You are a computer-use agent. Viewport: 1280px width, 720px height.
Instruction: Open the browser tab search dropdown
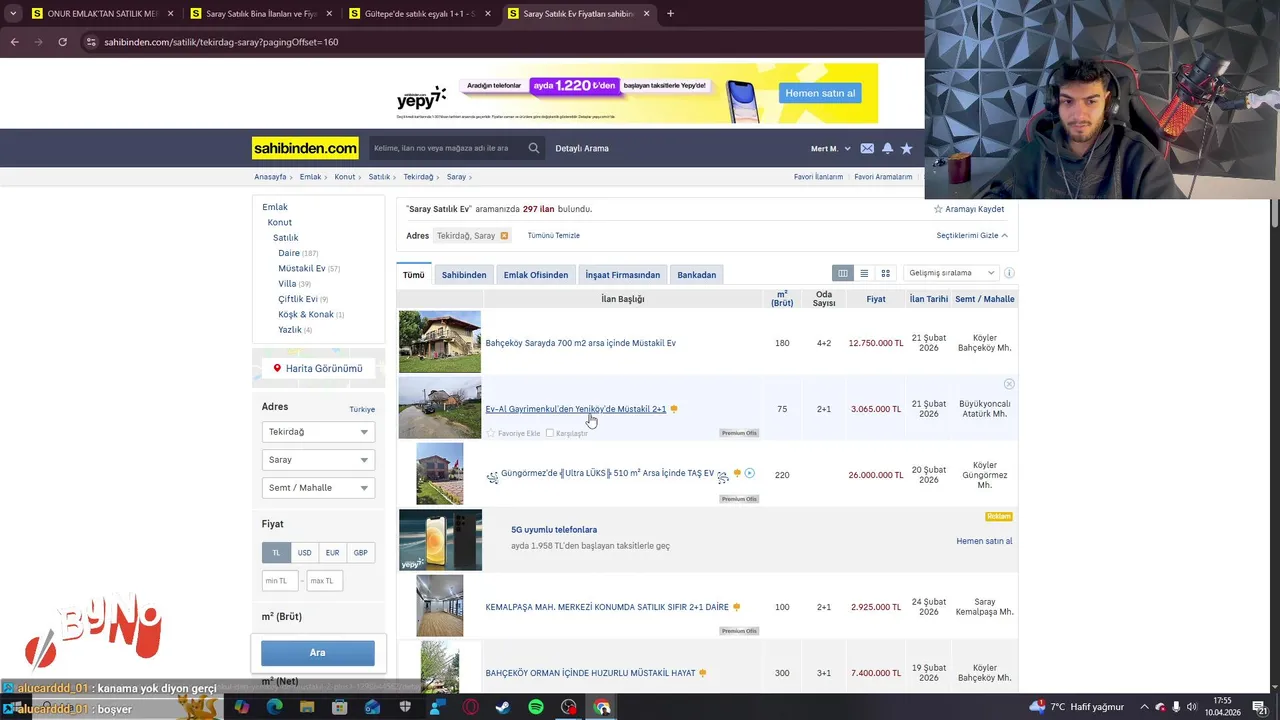(x=12, y=14)
